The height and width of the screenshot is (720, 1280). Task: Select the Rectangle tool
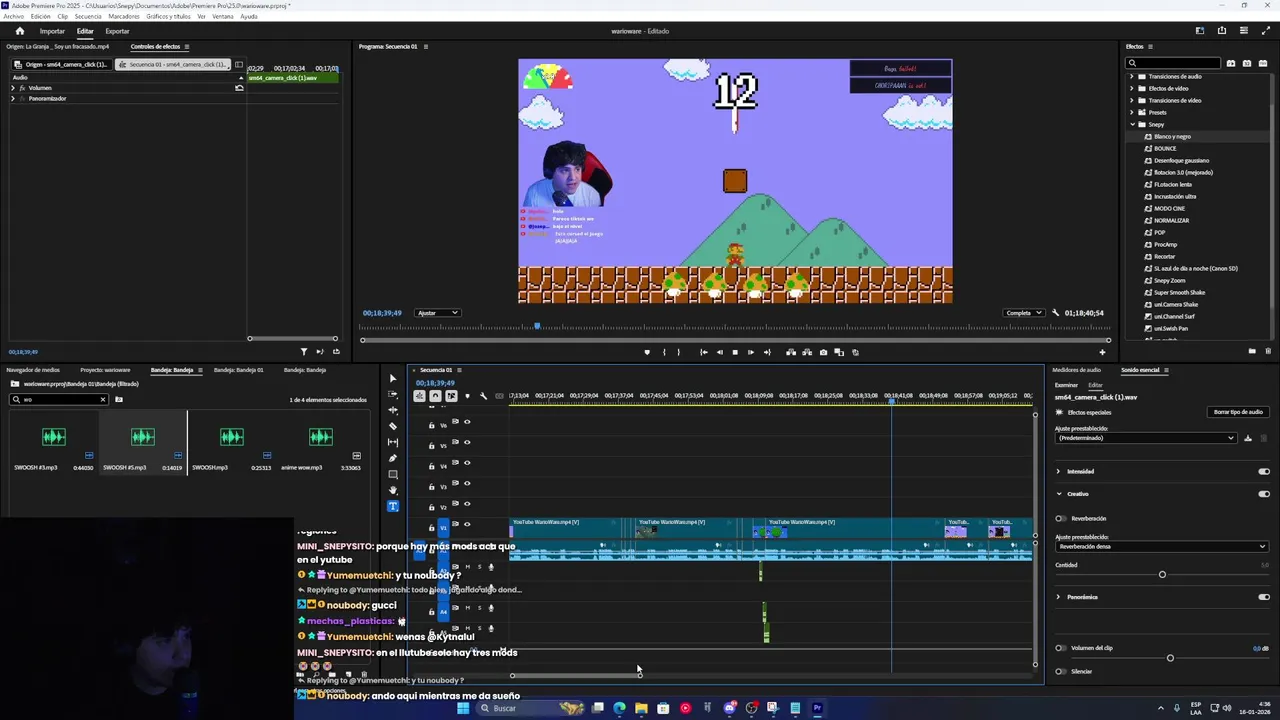coord(392,474)
